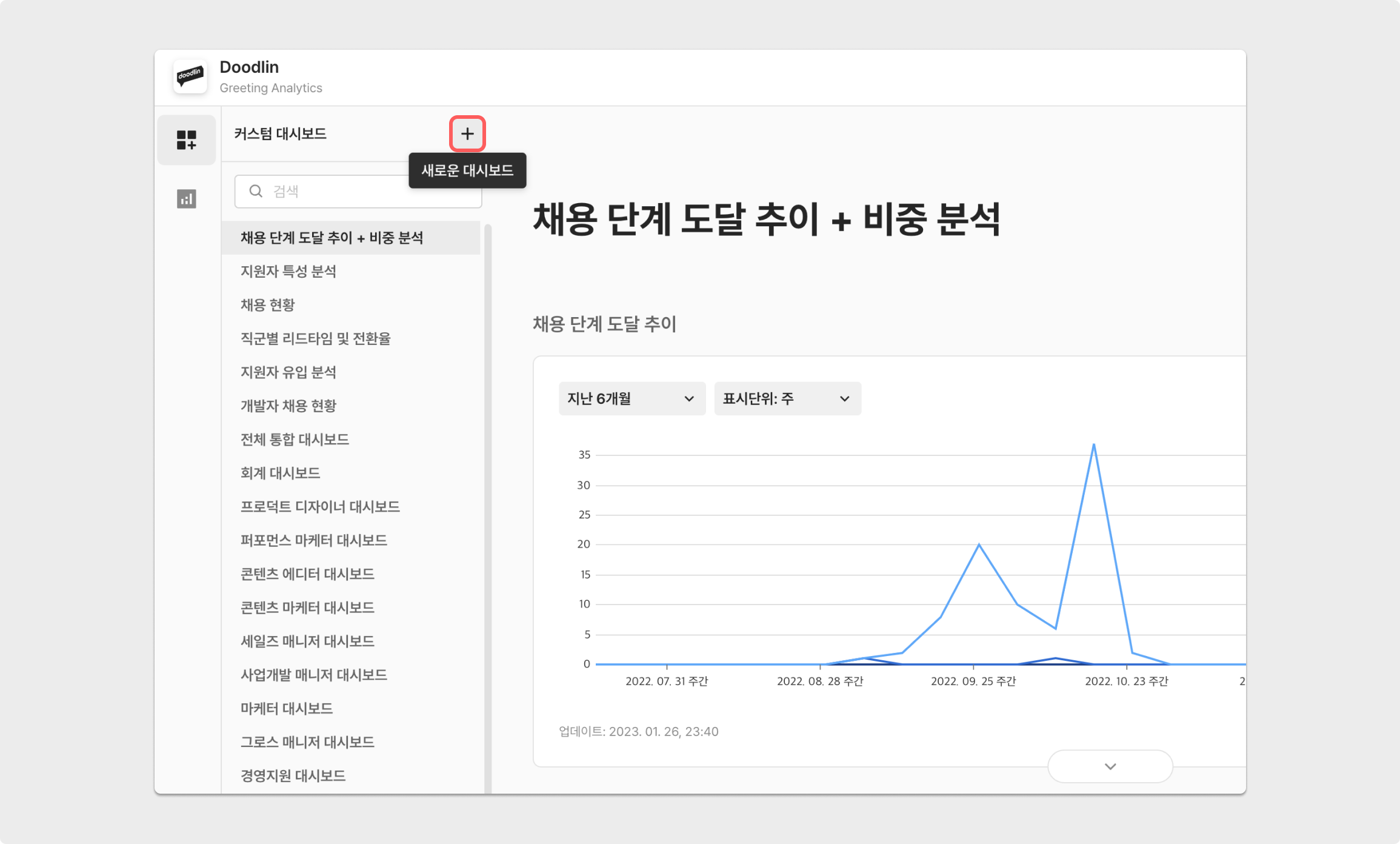Open the custom dashboard grid icon in sidebar
This screenshot has height=844, width=1400.
click(186, 140)
